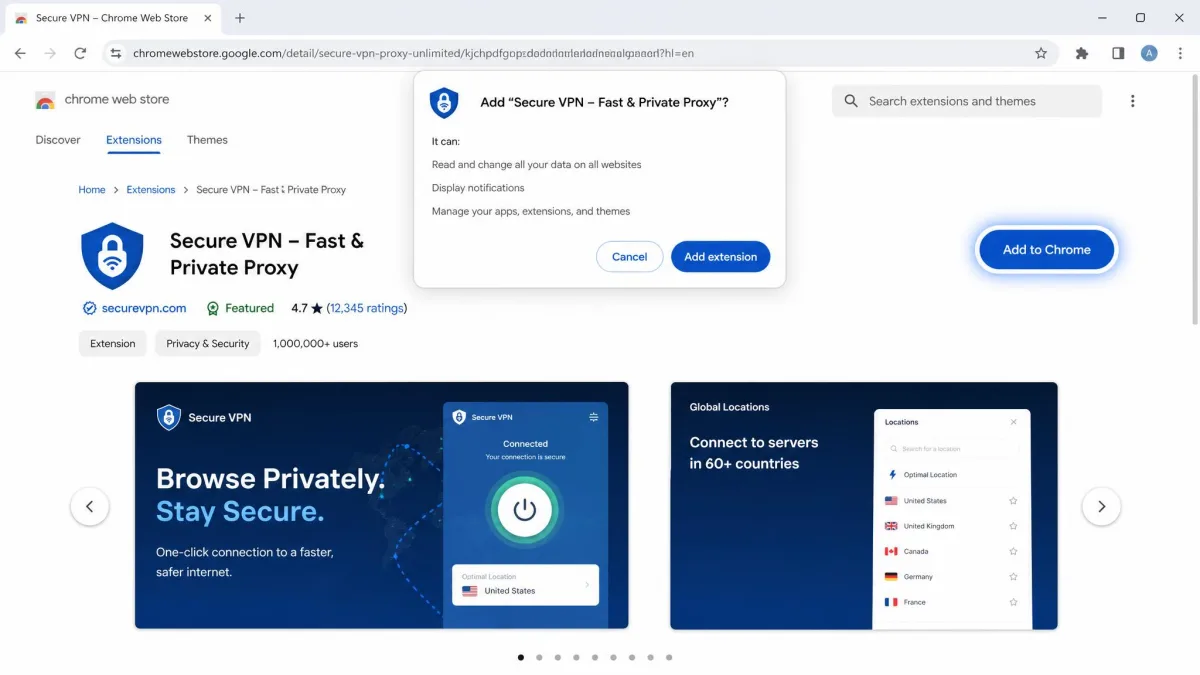Image resolution: width=1200 pixels, height=675 pixels.
Task: Click the browser forward arrow
Action: pyautogui.click(x=50, y=53)
